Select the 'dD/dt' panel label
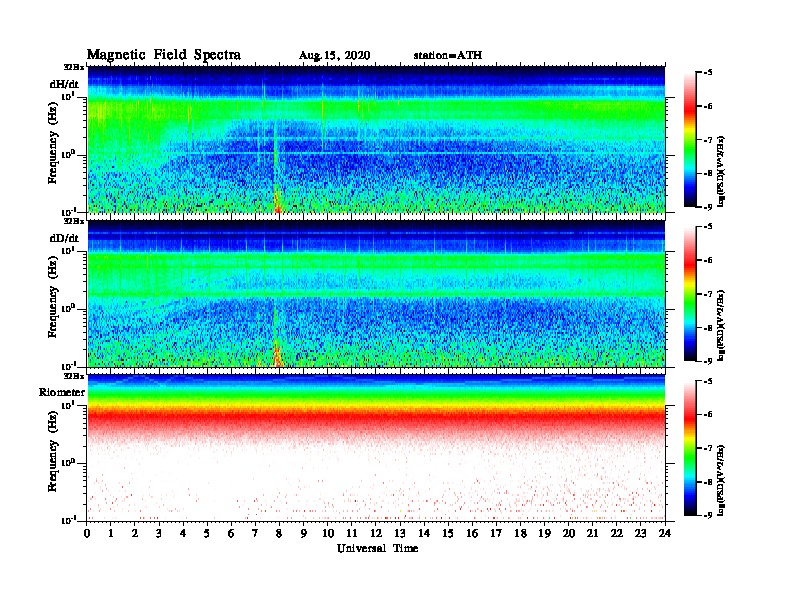This screenshot has height=612, width=792. click(x=64, y=238)
